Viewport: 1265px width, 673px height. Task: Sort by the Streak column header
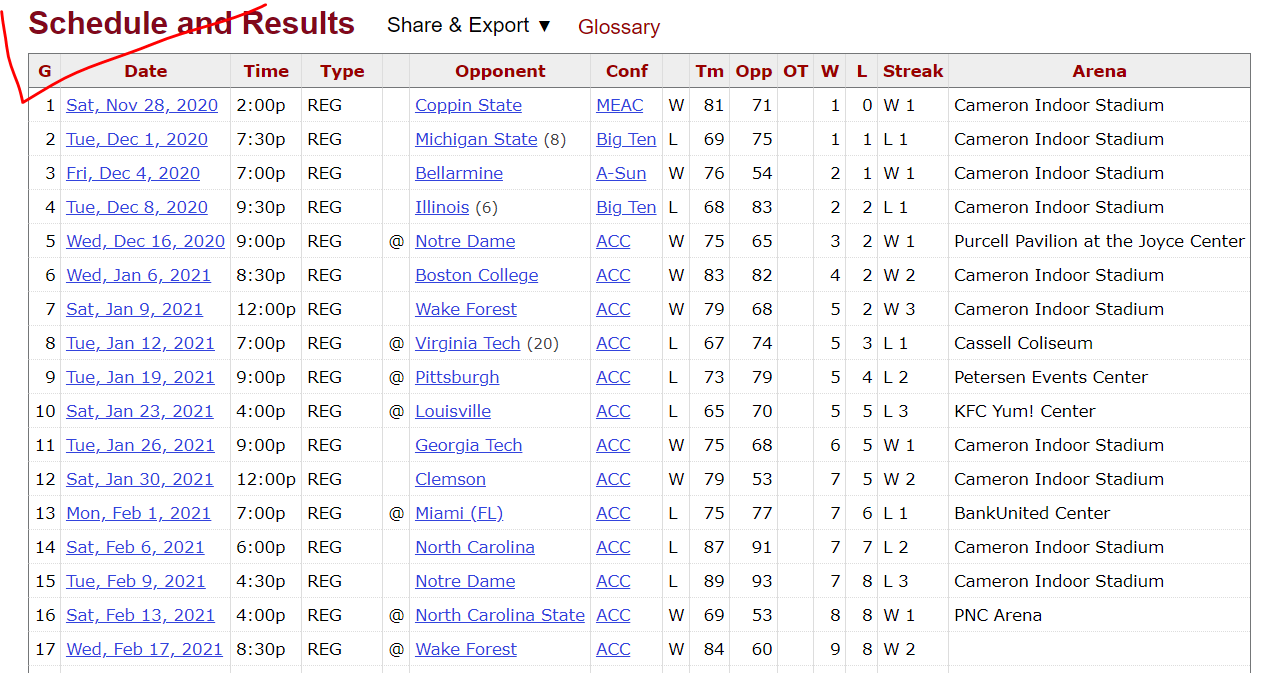point(913,71)
